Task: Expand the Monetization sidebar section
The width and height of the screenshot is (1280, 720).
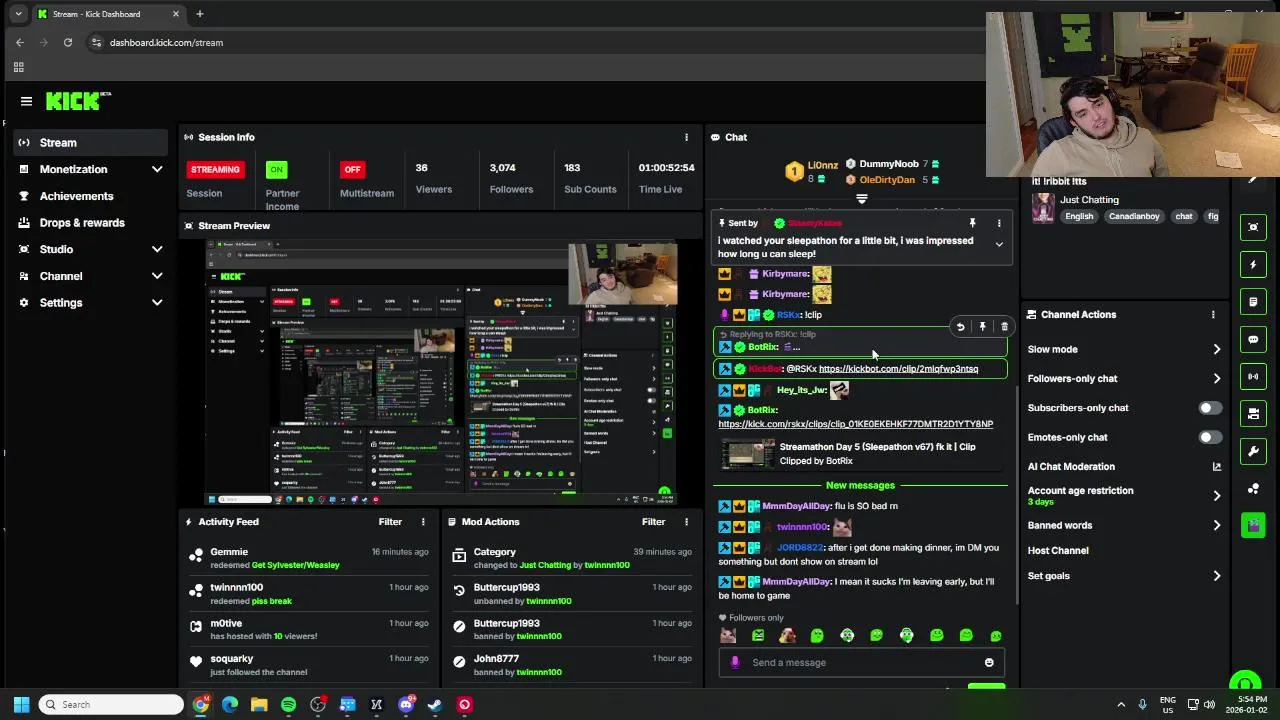Action: coord(157,170)
